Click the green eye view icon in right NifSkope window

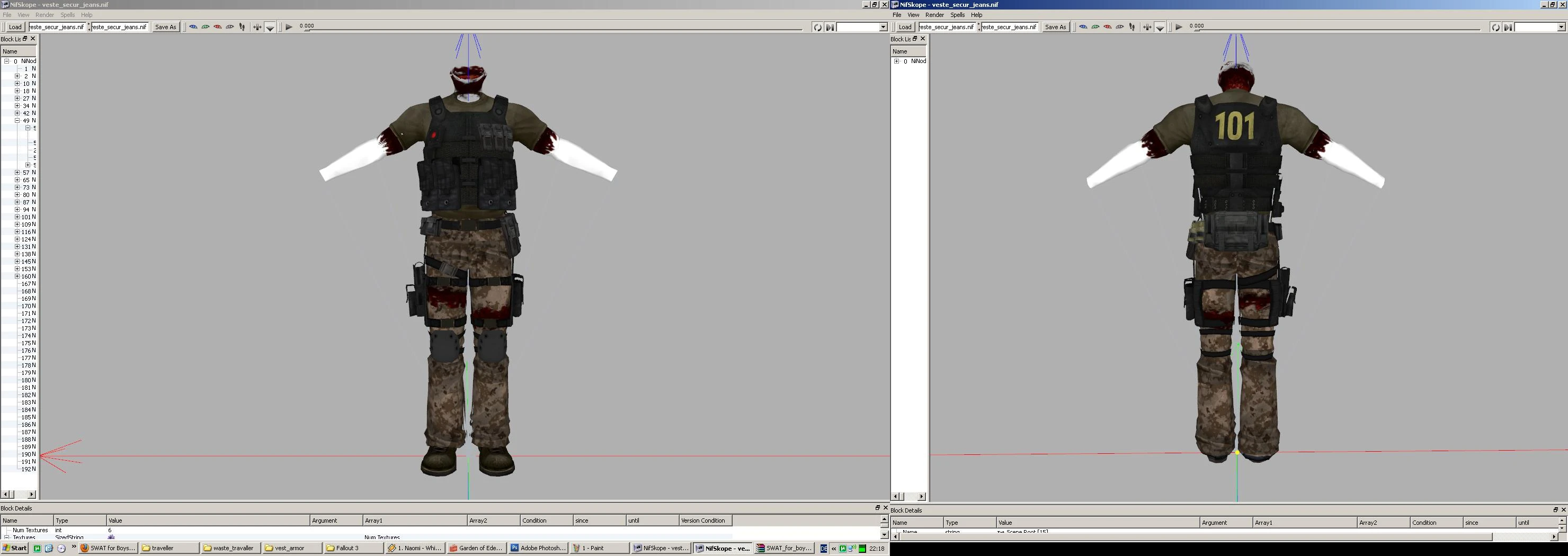(x=1095, y=27)
